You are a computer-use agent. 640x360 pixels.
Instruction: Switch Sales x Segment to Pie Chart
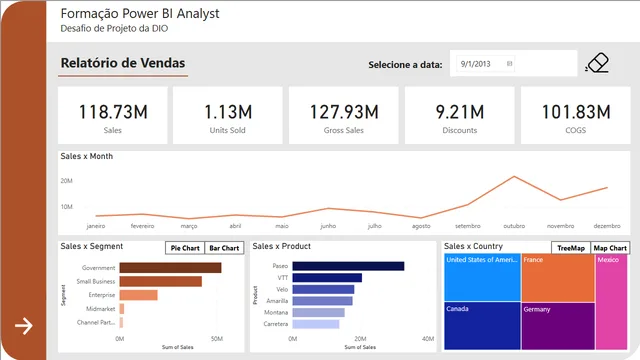pyautogui.click(x=185, y=248)
